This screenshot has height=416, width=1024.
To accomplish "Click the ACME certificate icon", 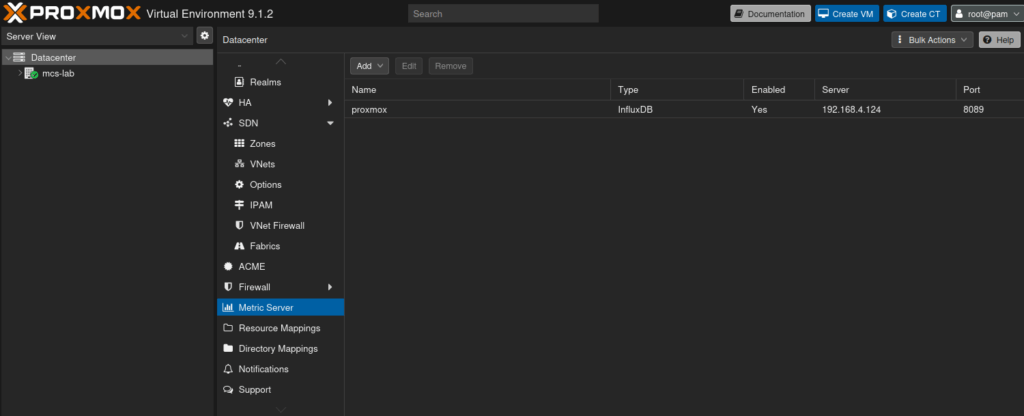I will [x=229, y=267].
